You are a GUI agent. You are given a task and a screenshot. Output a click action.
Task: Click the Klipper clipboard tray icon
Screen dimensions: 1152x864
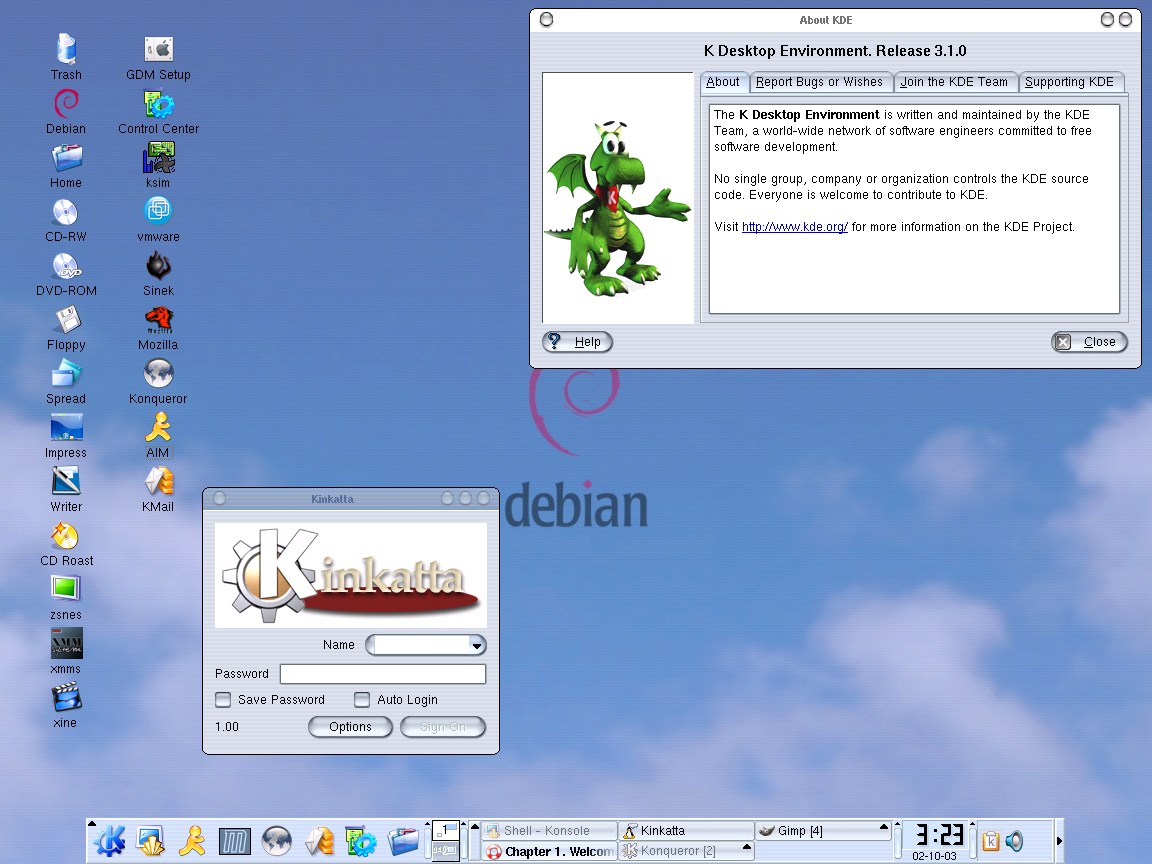click(x=990, y=840)
